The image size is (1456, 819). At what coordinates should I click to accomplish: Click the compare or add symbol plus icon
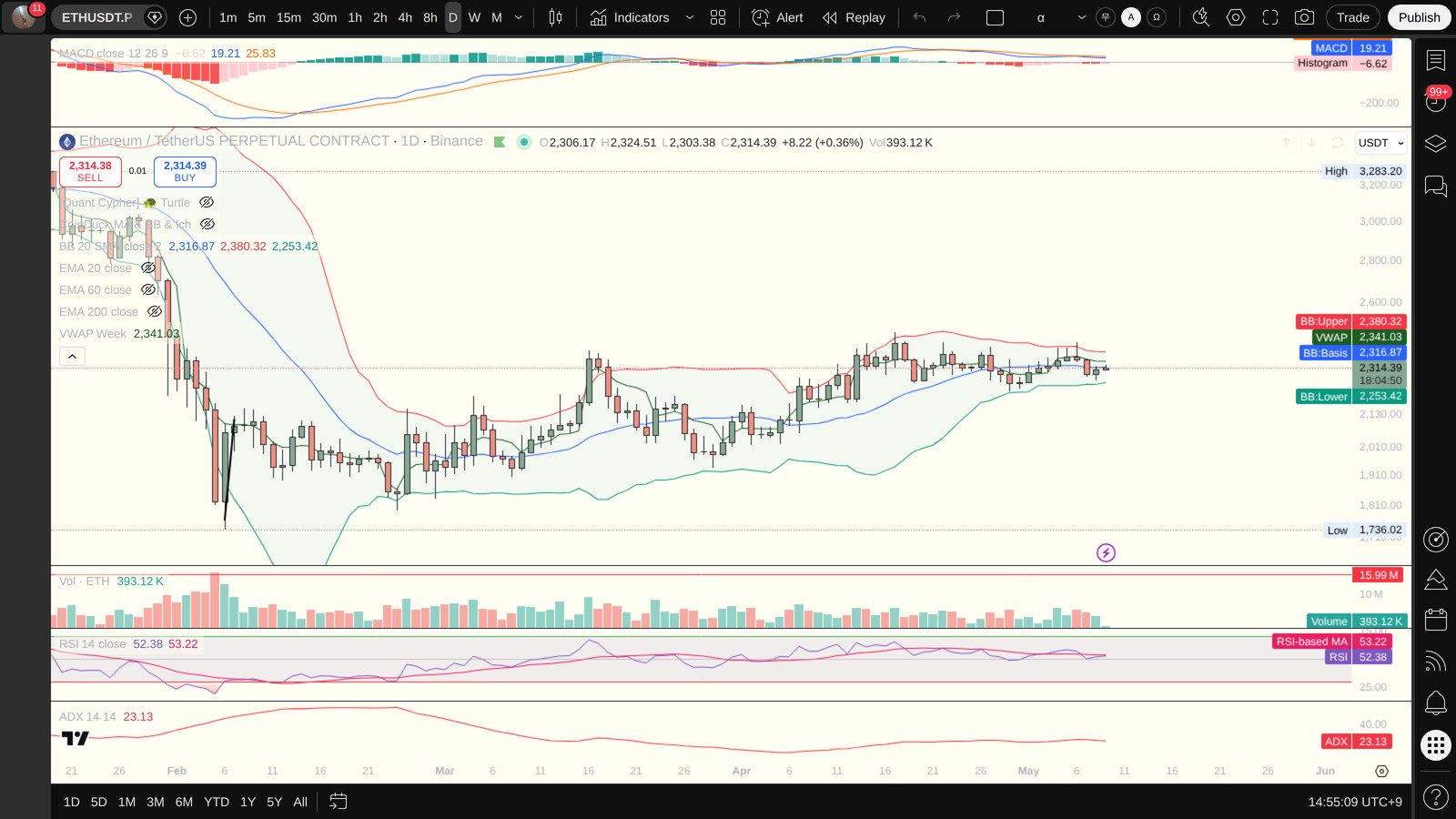(x=187, y=17)
